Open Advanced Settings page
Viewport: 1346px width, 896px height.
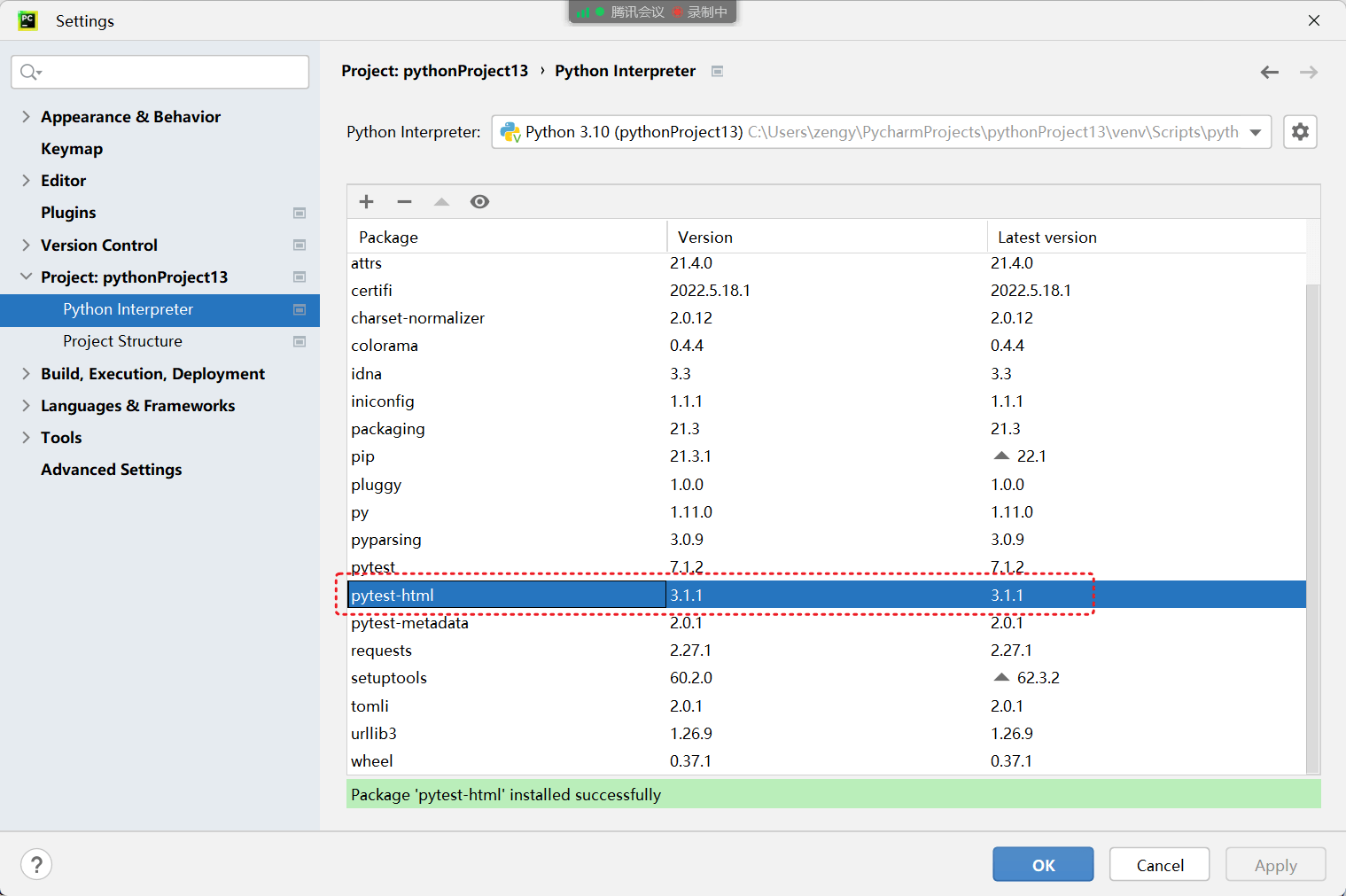click(112, 470)
